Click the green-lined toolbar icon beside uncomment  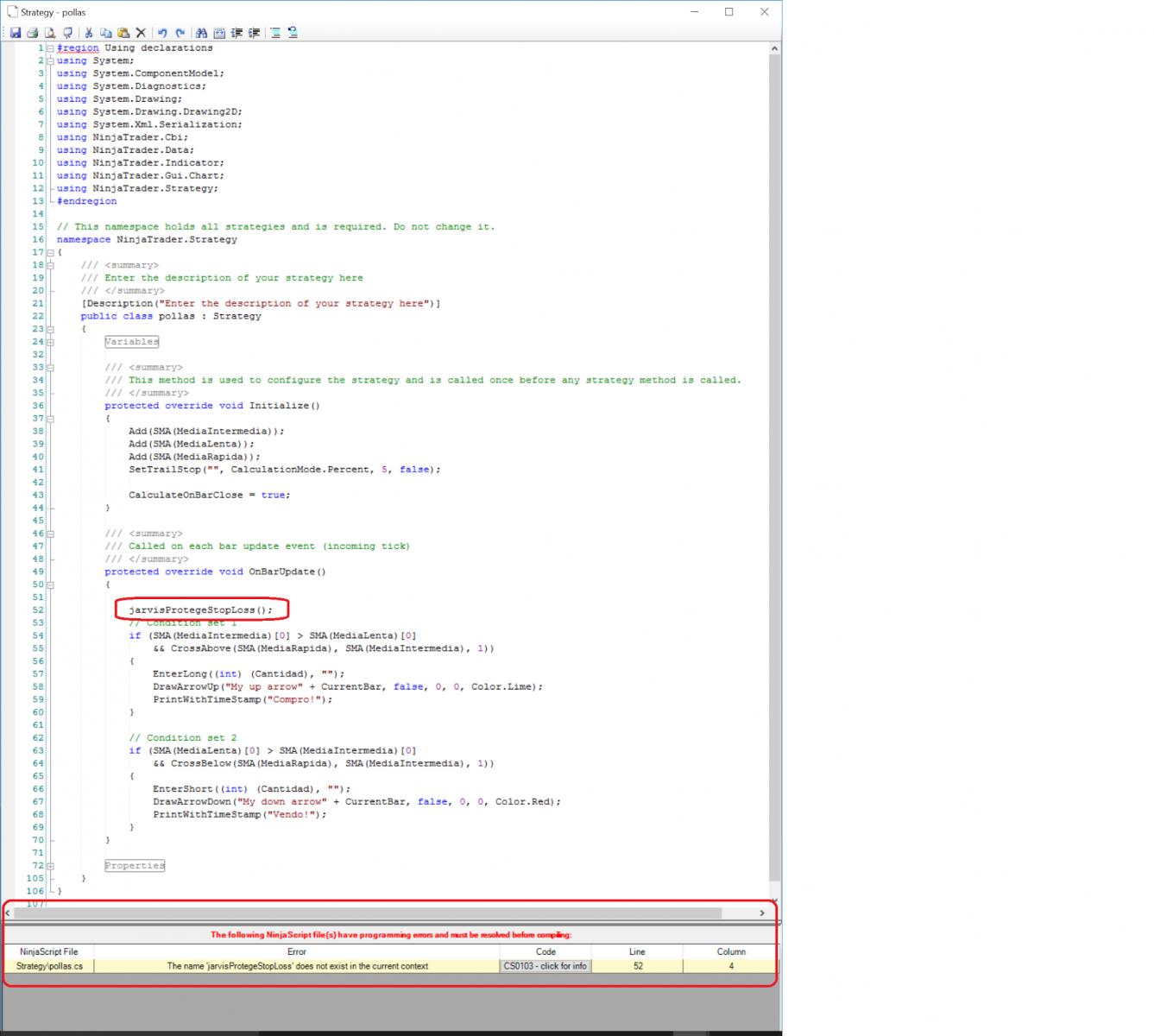pyautogui.click(x=275, y=33)
